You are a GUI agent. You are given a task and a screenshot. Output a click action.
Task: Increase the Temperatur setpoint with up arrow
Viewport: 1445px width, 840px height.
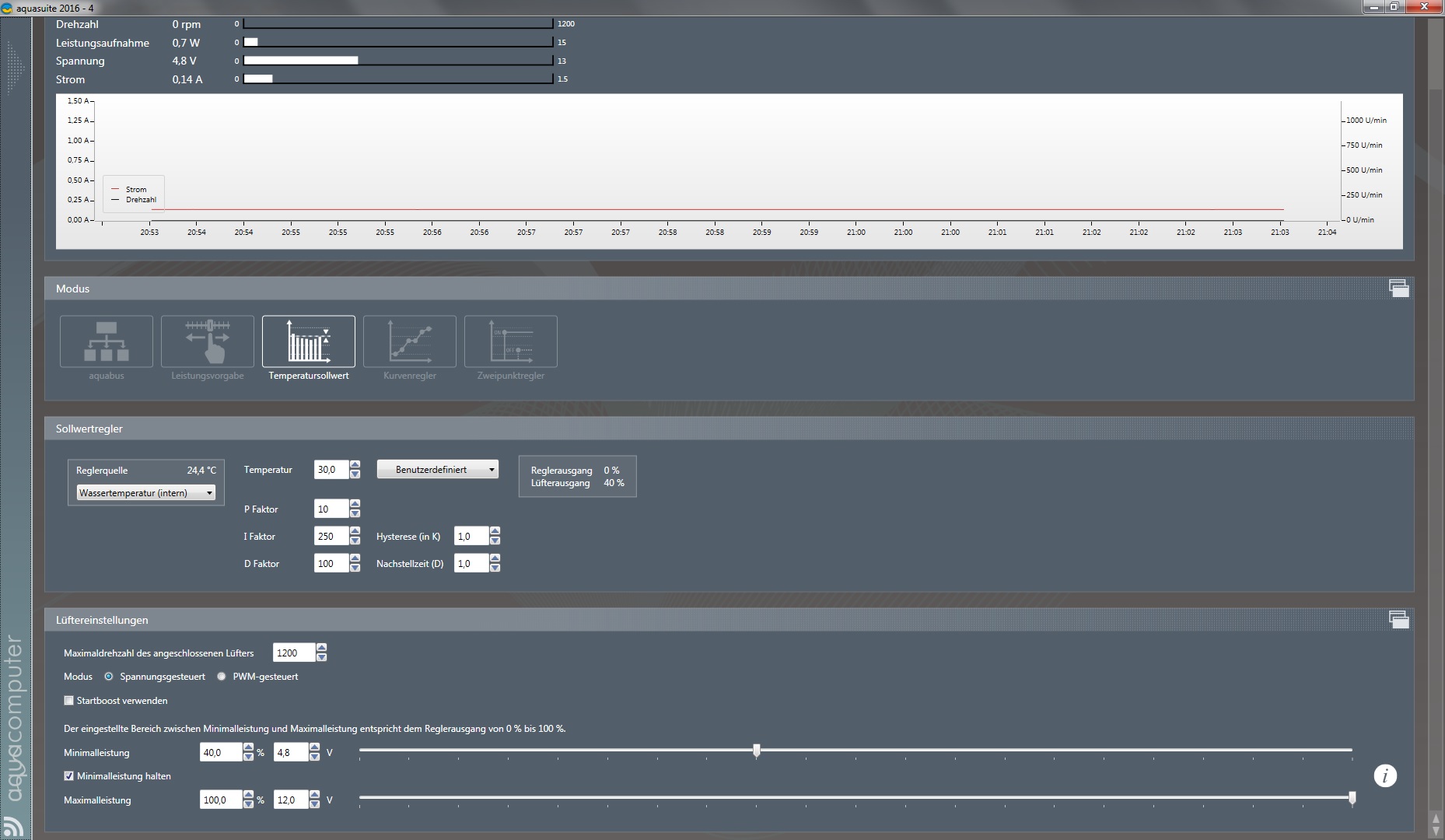coord(355,465)
